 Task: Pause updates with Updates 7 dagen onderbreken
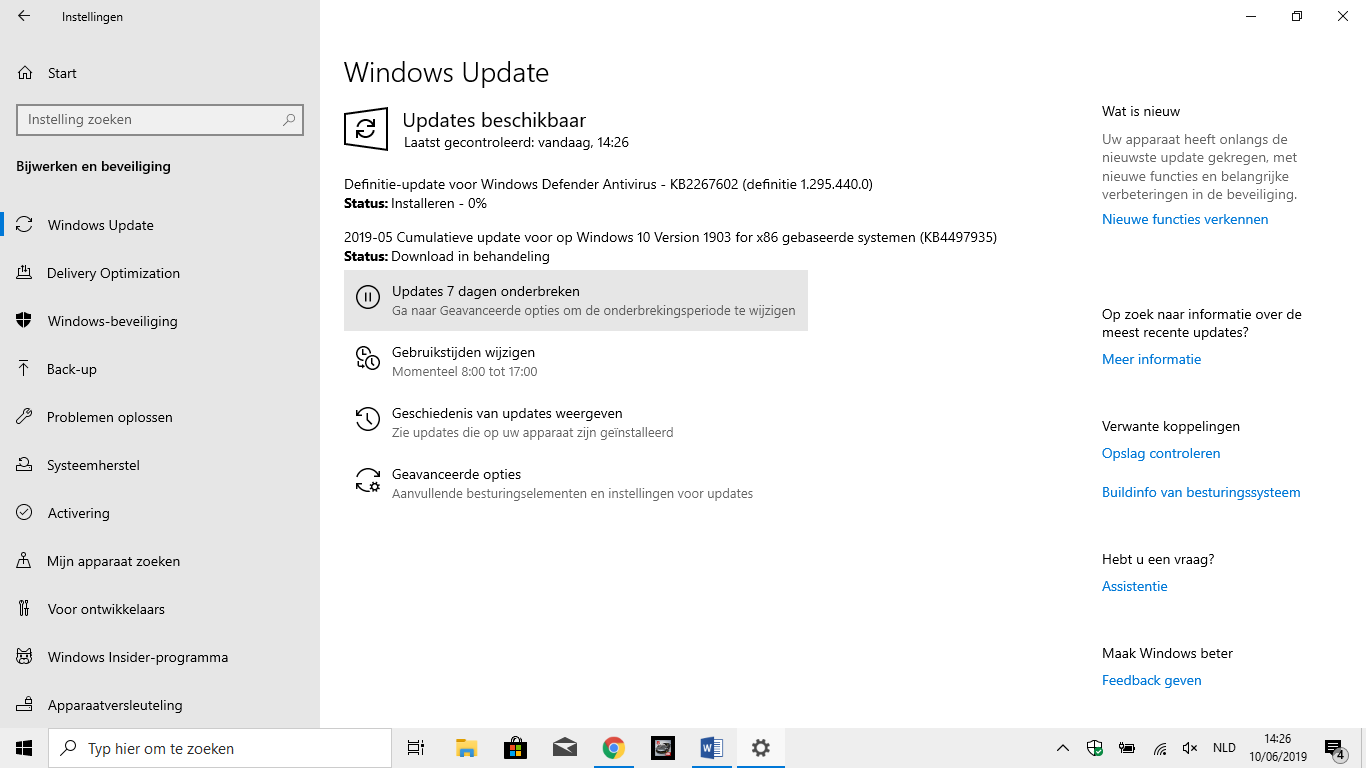pyautogui.click(x=576, y=300)
